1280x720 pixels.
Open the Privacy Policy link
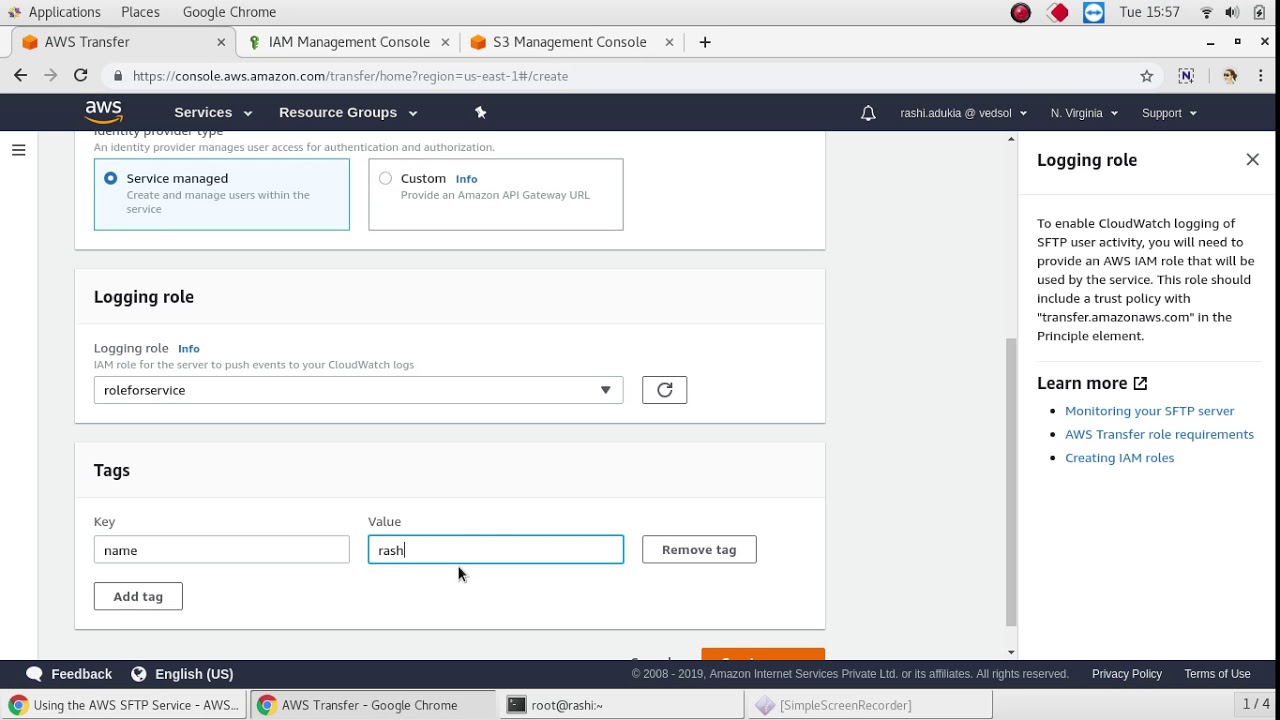click(x=1126, y=674)
